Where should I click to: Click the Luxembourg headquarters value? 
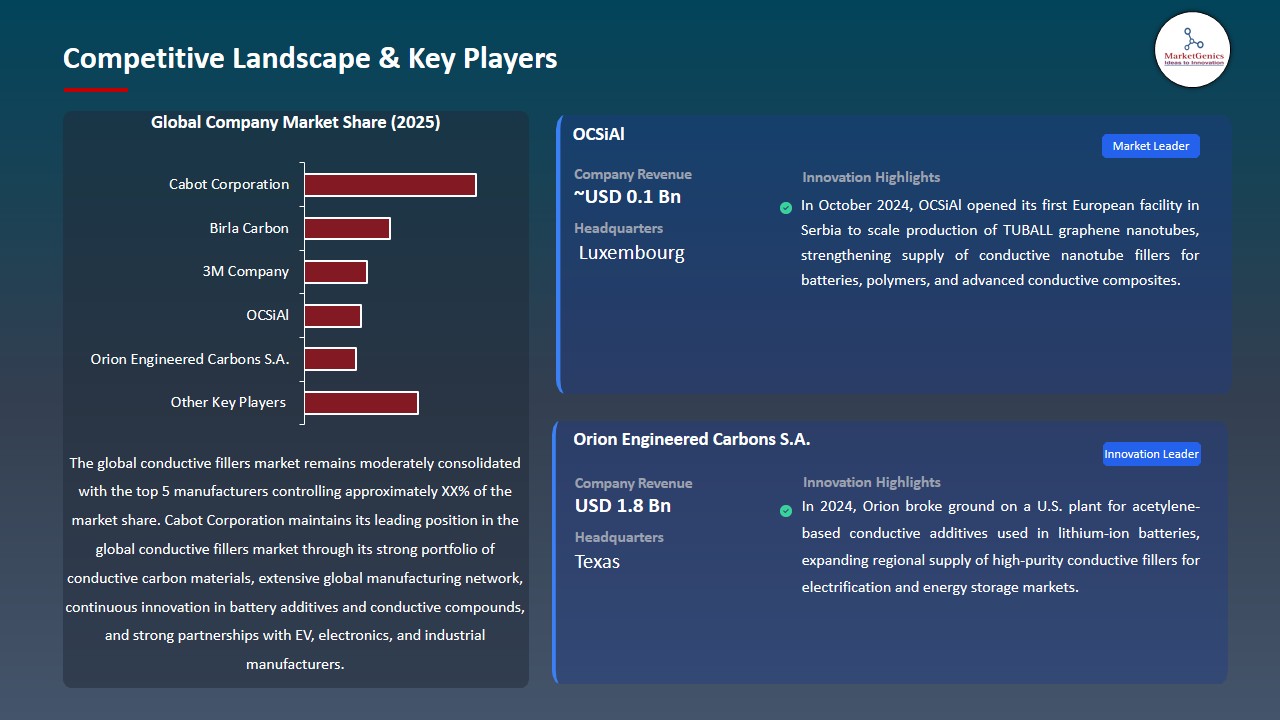632,253
